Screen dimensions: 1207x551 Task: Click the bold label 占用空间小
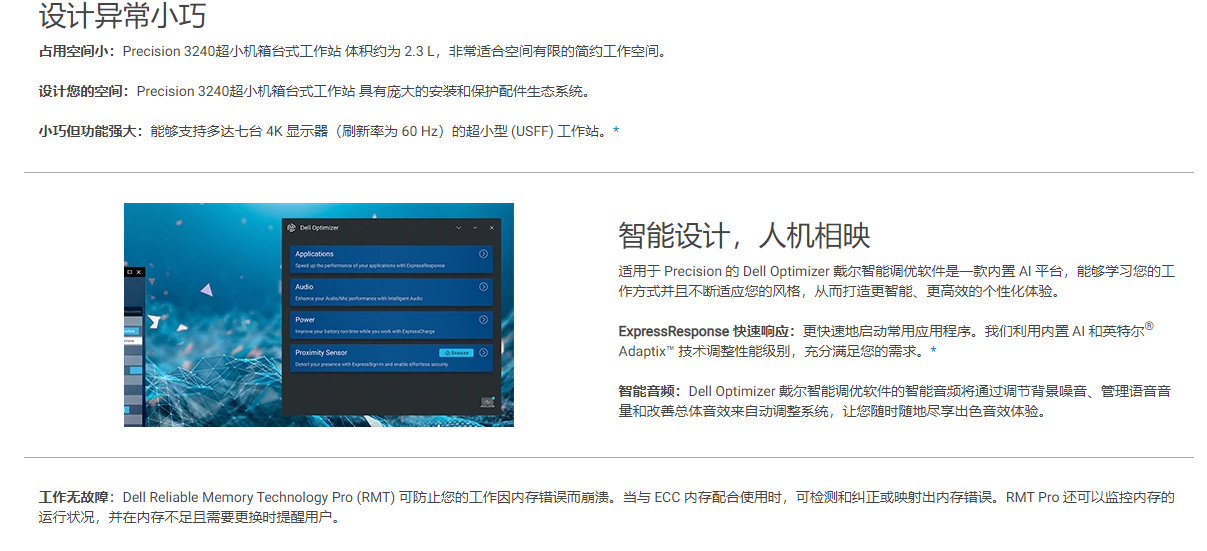[78, 51]
